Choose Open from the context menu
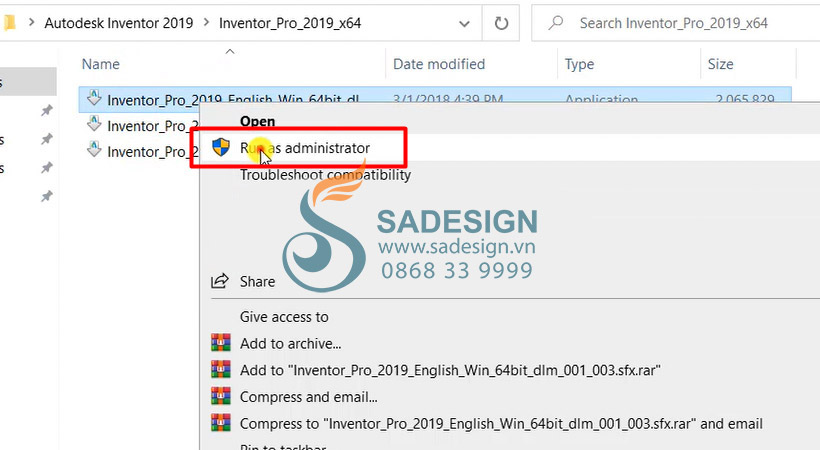The height and width of the screenshot is (450, 820). coord(257,121)
